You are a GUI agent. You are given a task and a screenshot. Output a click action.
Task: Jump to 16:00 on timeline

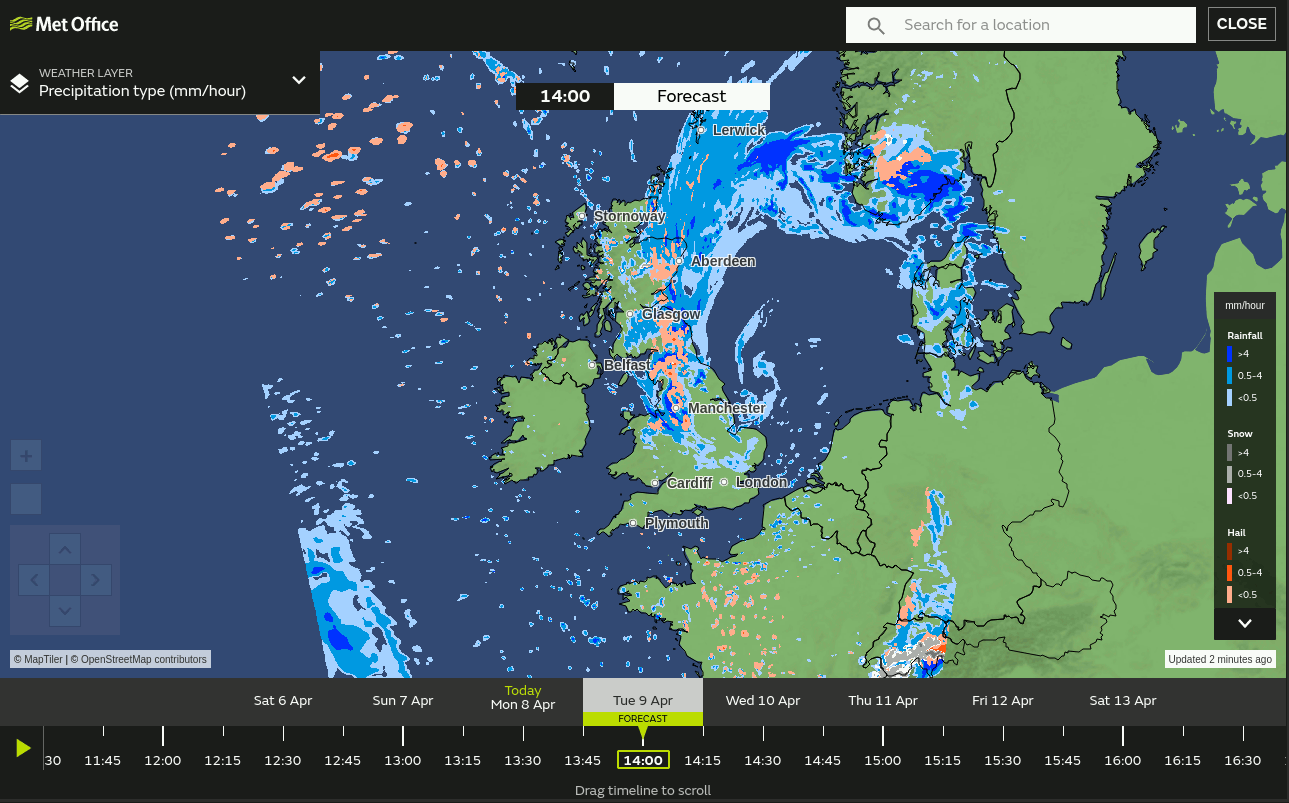pyautogui.click(x=1123, y=760)
